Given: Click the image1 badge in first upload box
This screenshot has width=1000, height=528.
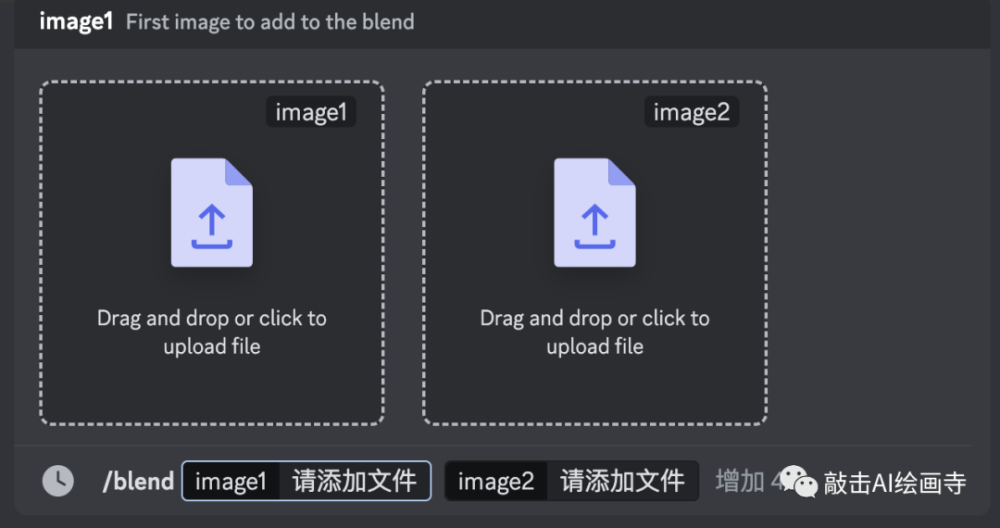Looking at the screenshot, I should (311, 112).
